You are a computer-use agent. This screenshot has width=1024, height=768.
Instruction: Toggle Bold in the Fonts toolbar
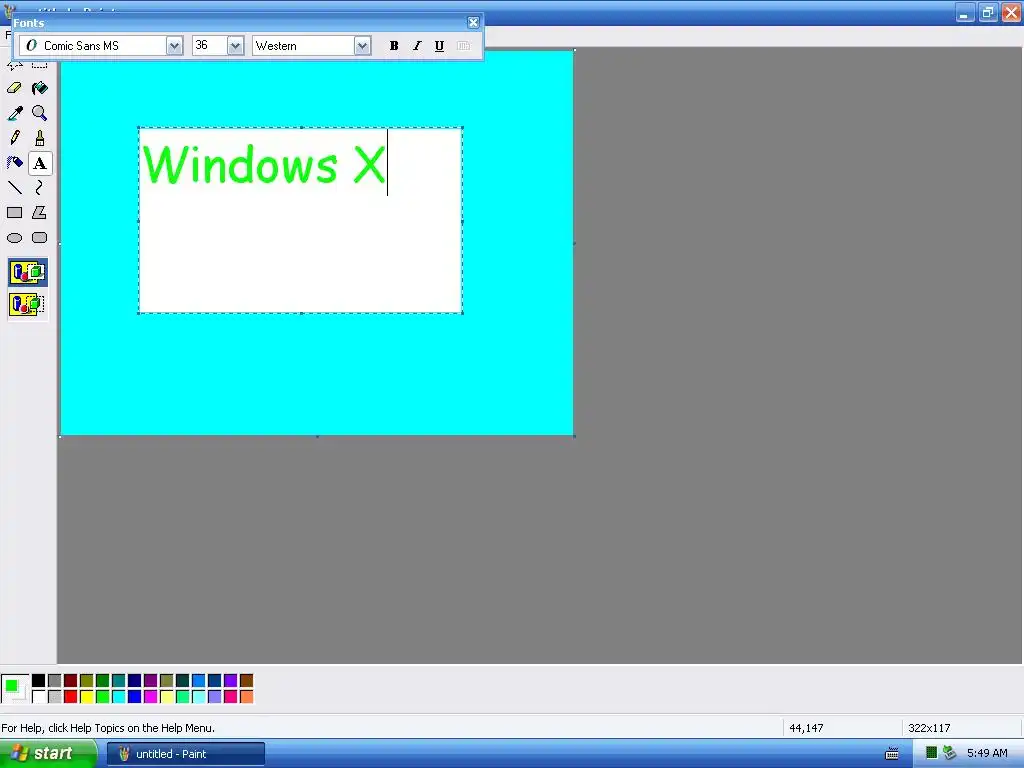click(x=394, y=46)
